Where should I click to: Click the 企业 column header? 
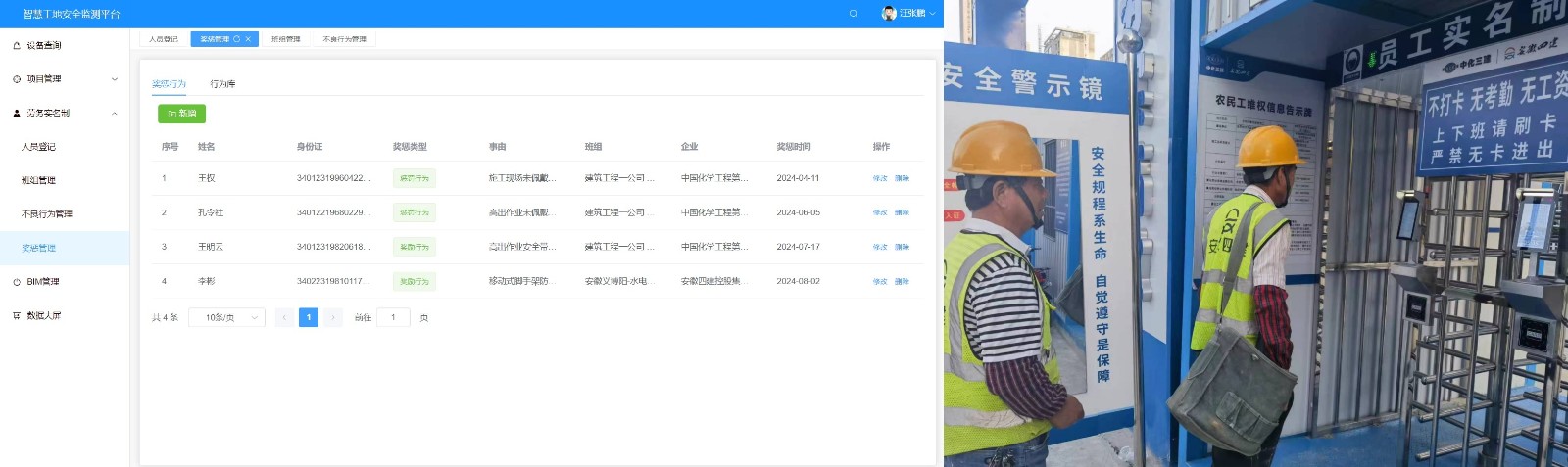[690, 147]
